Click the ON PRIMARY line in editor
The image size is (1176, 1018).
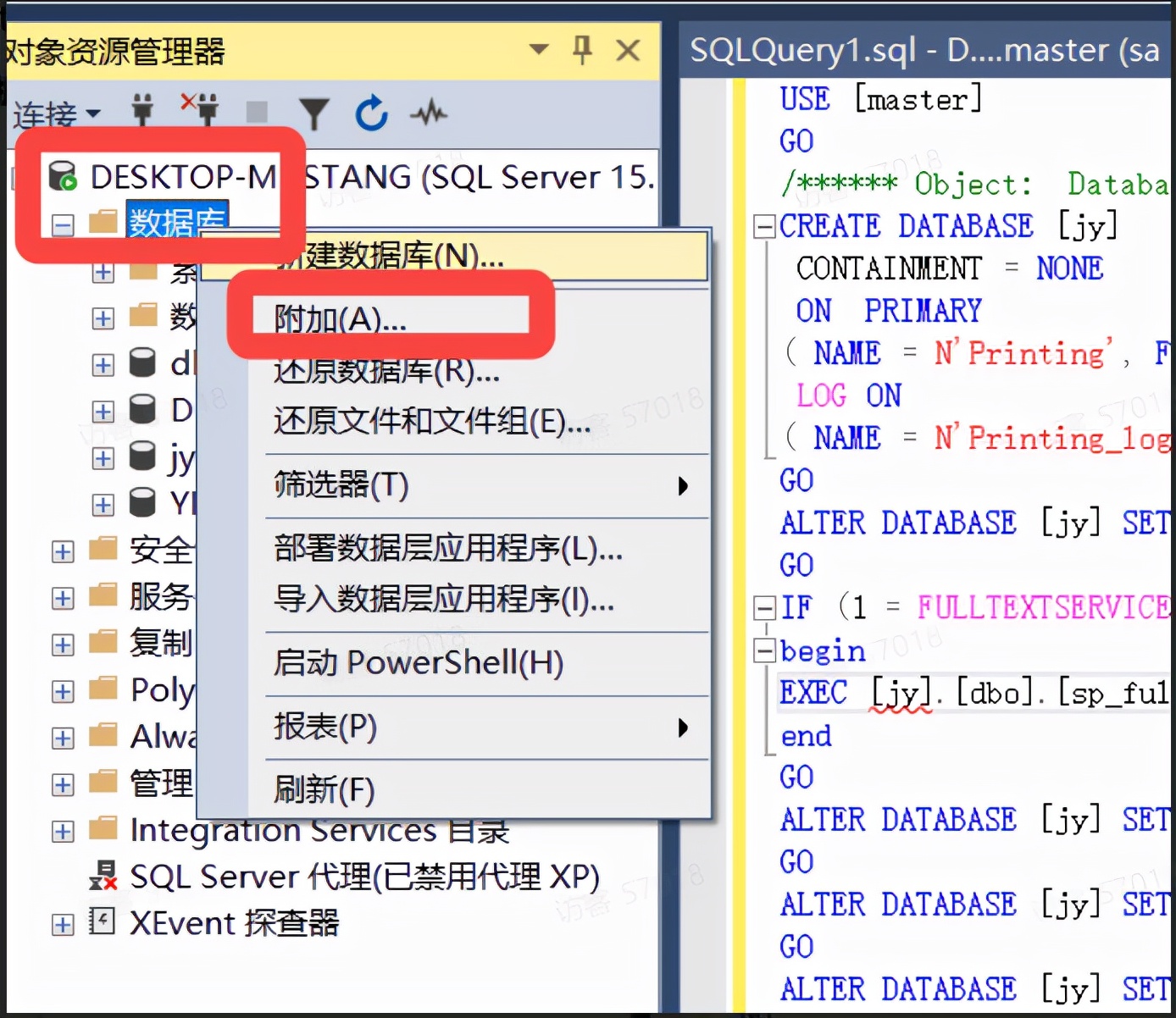(x=889, y=311)
